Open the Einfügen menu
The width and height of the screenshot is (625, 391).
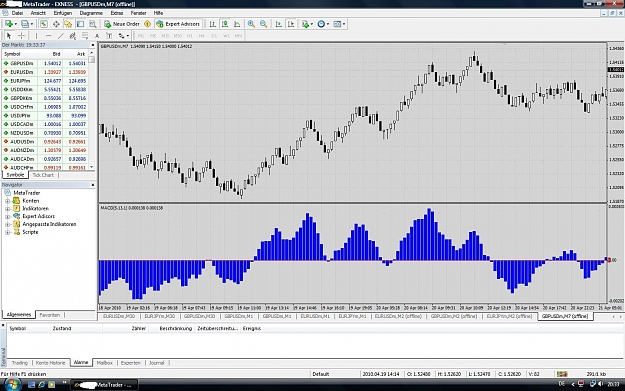63,13
